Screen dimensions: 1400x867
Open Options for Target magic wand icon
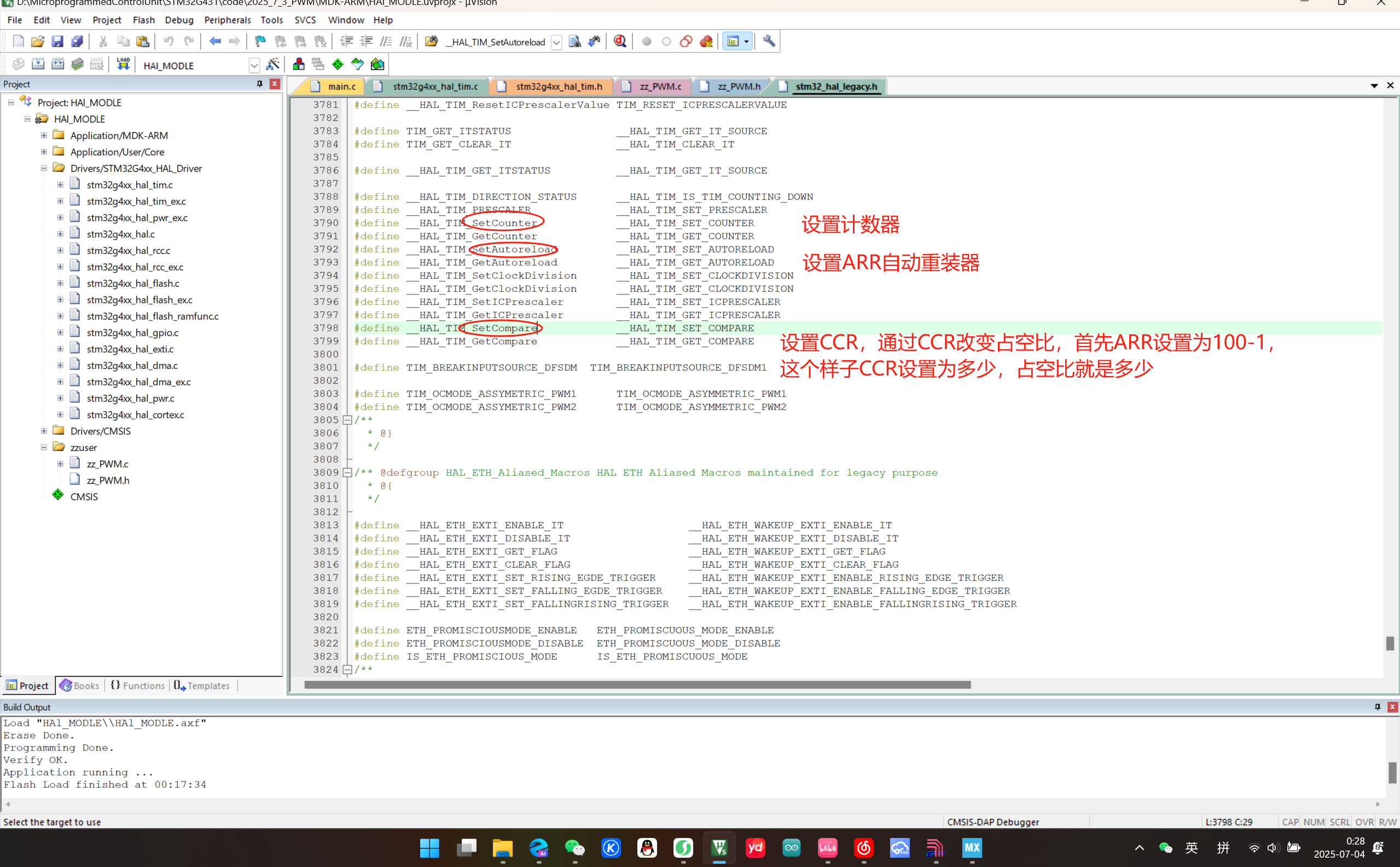tap(273, 64)
